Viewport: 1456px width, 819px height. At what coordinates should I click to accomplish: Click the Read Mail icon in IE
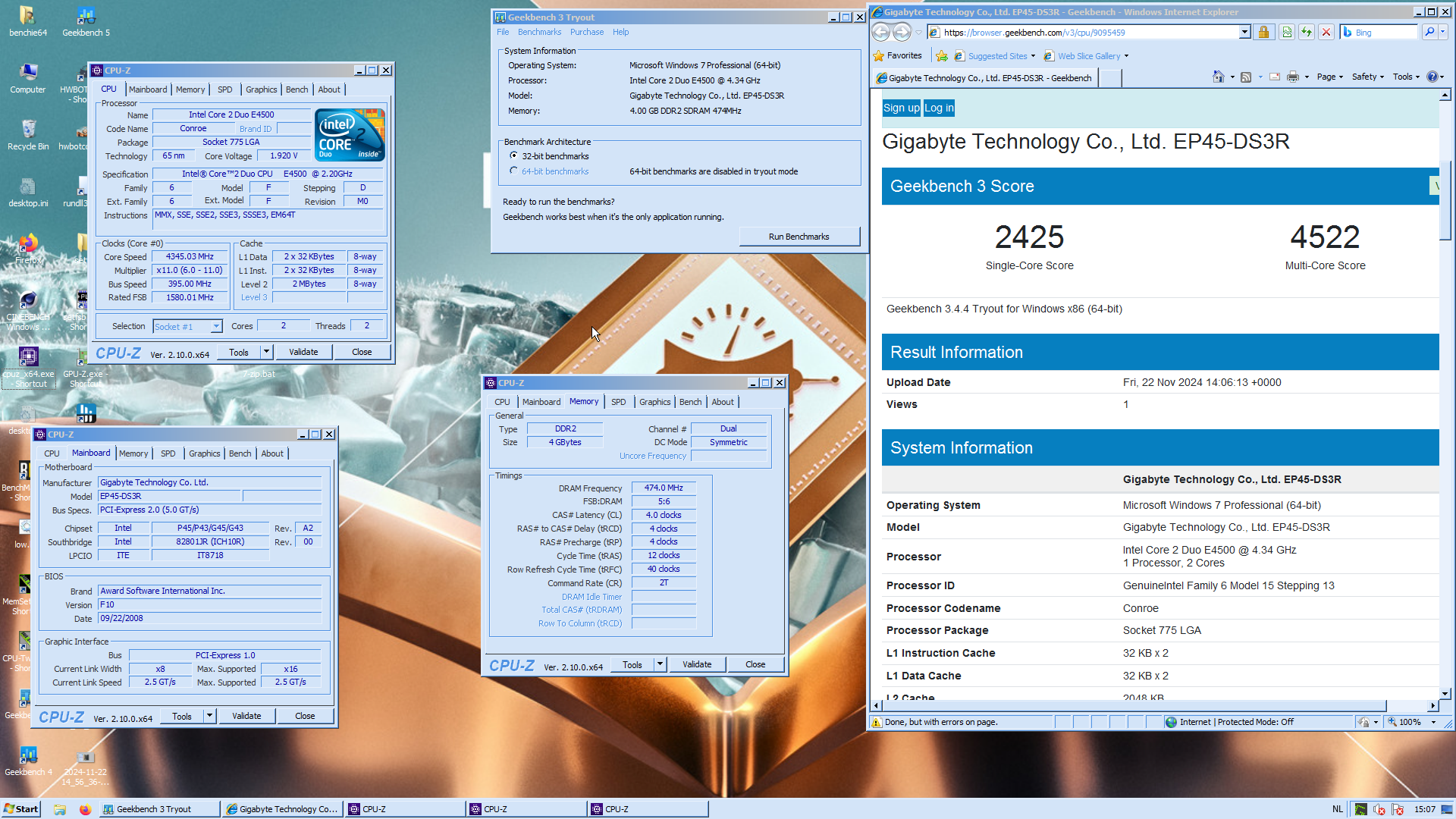tap(1274, 77)
